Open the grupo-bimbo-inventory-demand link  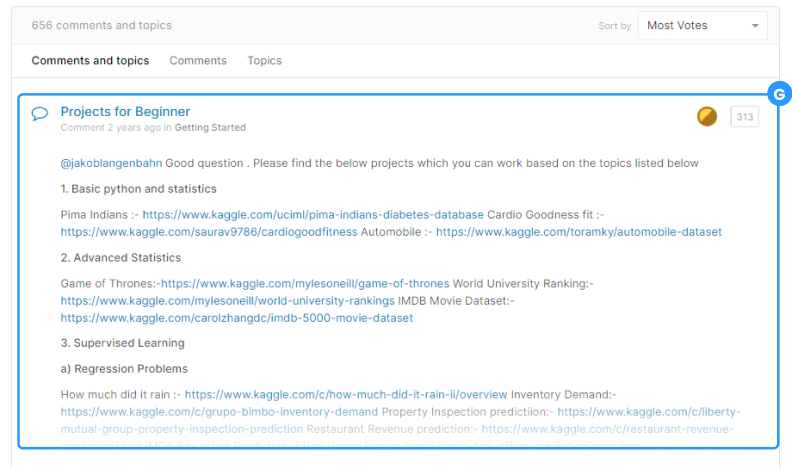click(219, 412)
